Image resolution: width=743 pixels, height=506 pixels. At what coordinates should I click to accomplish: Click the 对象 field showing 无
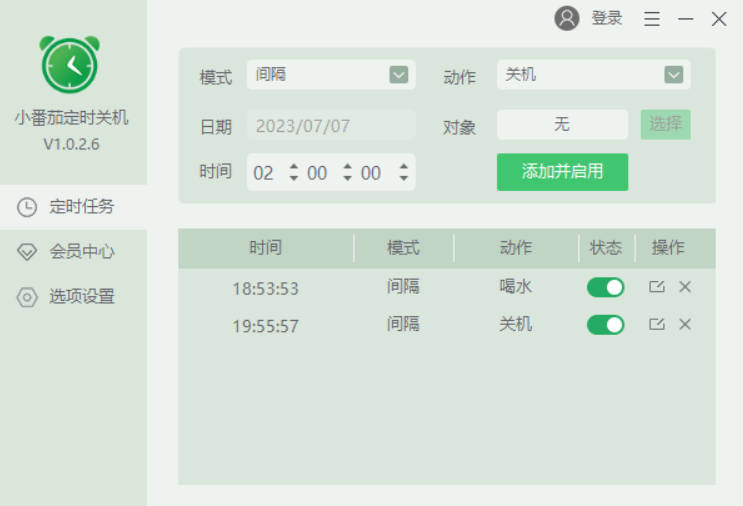[562, 125]
